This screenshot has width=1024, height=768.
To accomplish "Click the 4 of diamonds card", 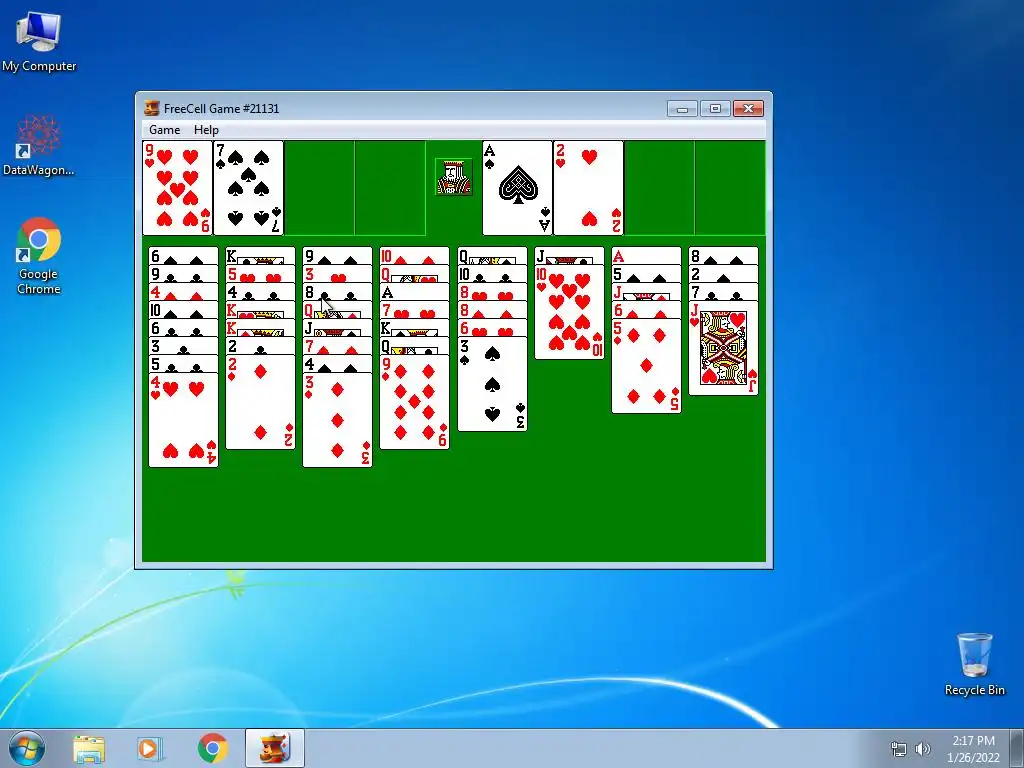I will 184,292.
